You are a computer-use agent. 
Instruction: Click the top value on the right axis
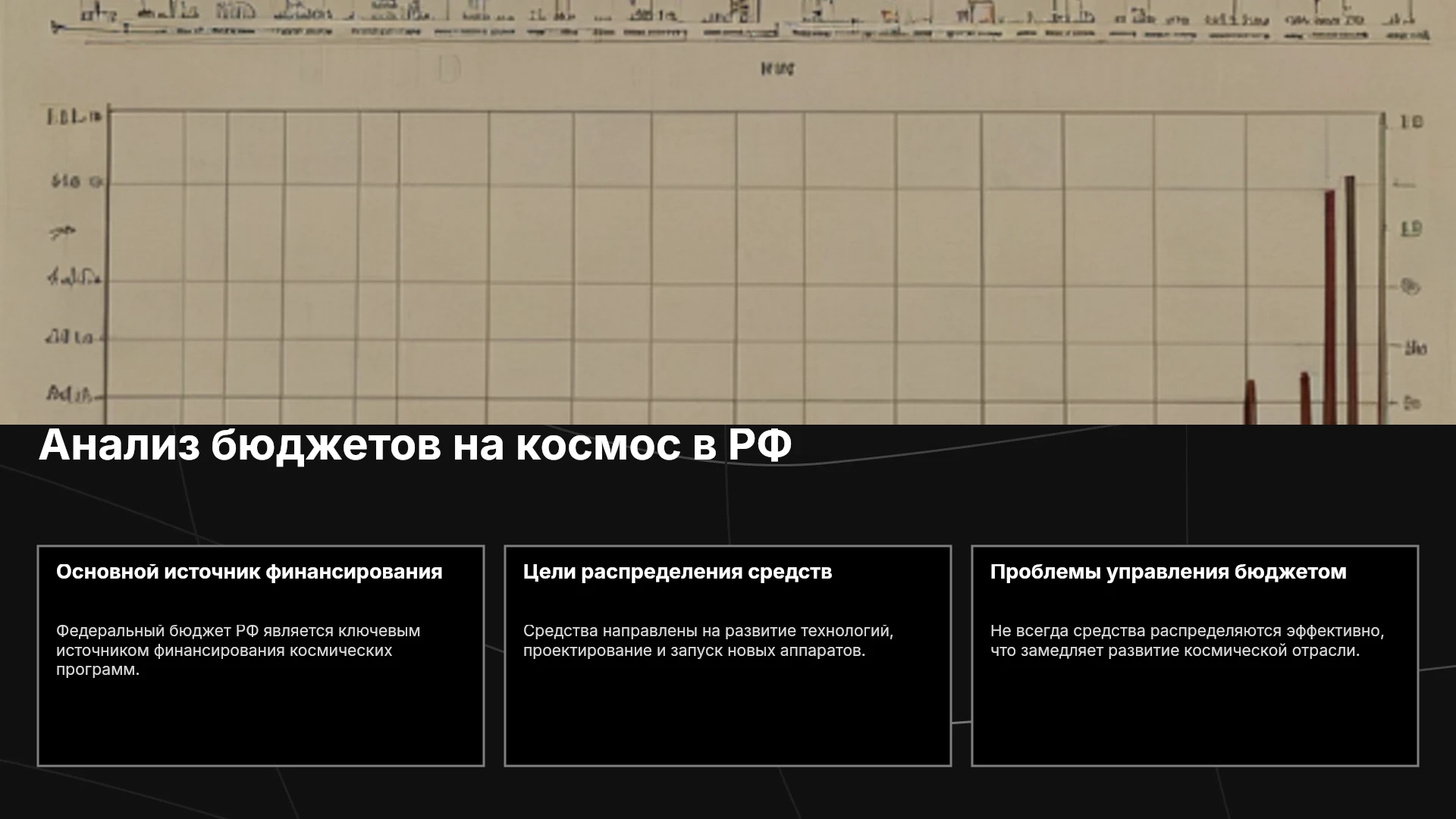coord(1410,121)
